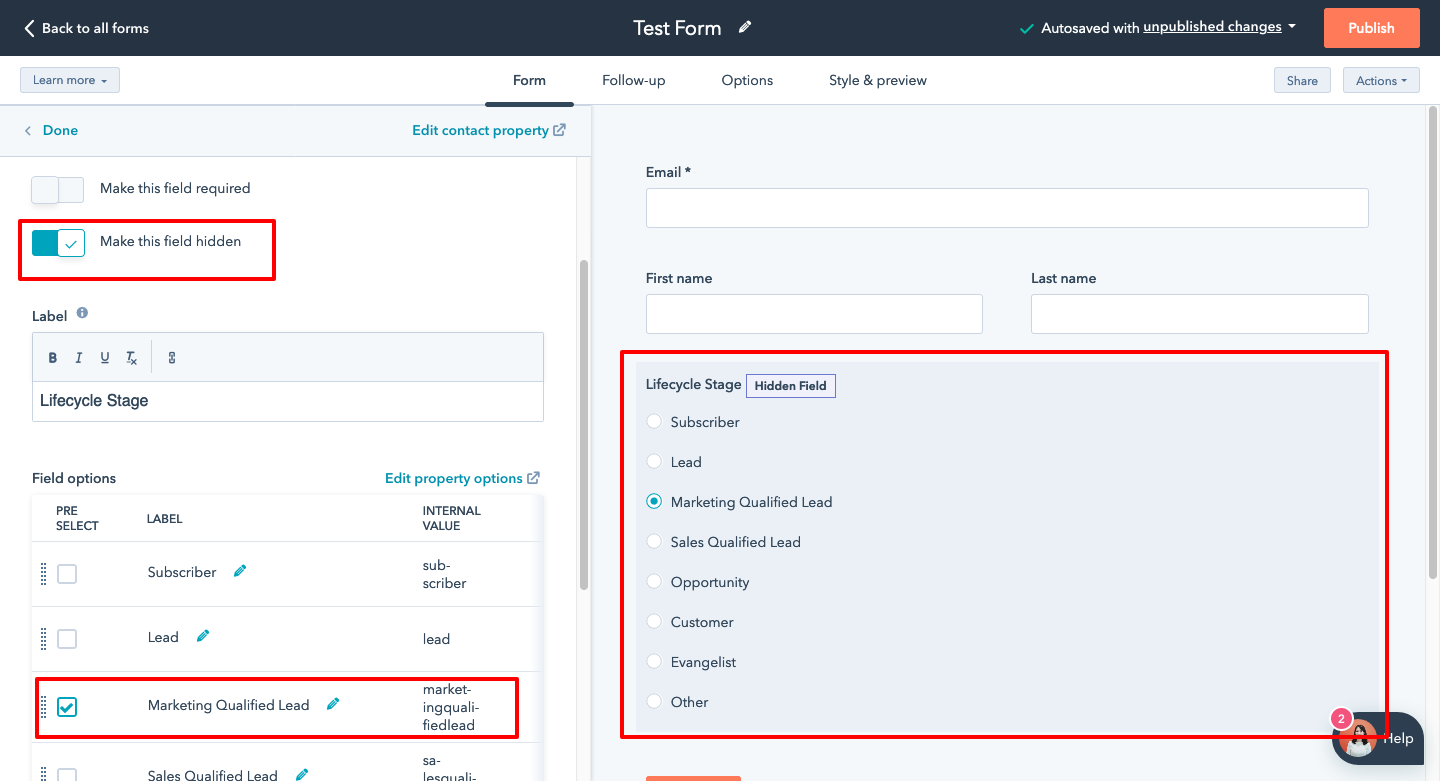Check the Subscriber pre-select checkbox
The width and height of the screenshot is (1440, 781).
pyautogui.click(x=67, y=574)
